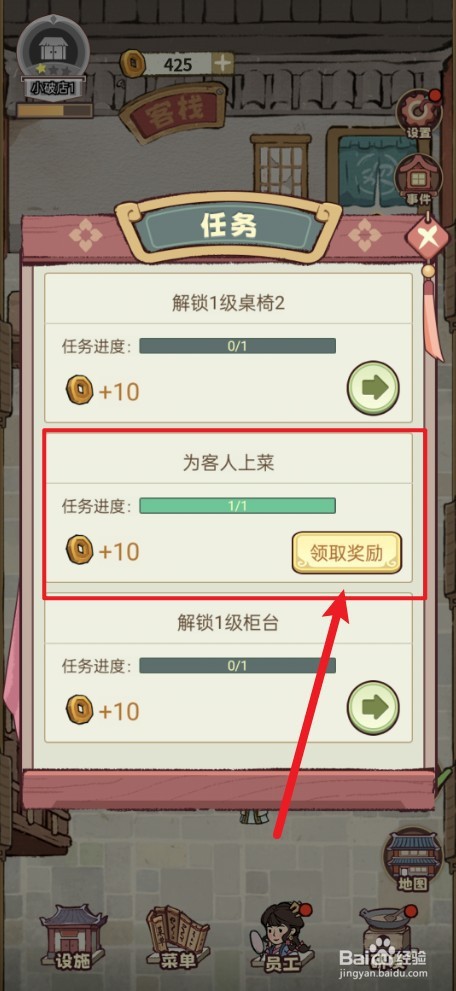Claim reward with 领取奖励 button

click(x=347, y=553)
